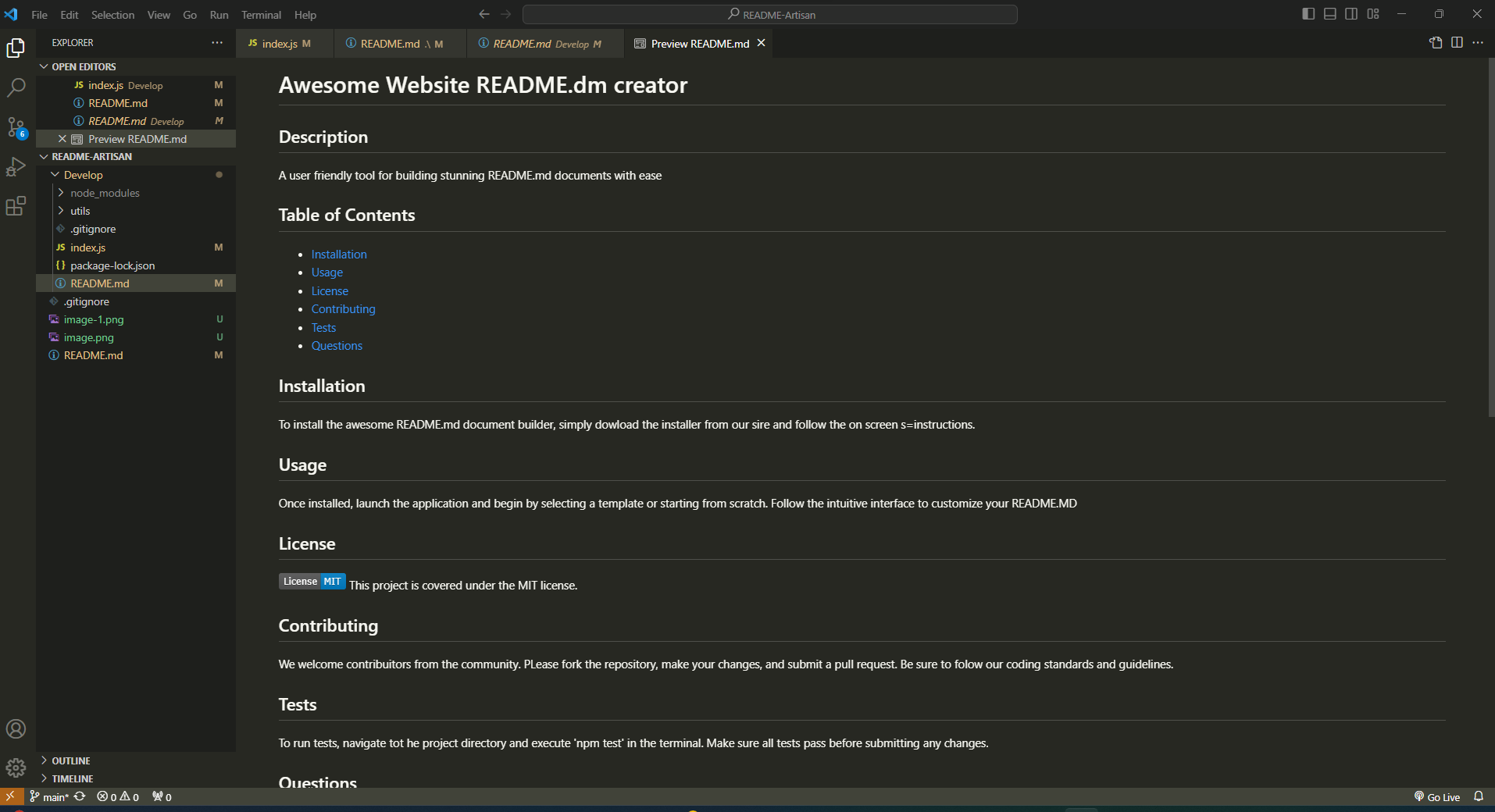Viewport: 1495px width, 812px height.
Task: Collapse the Develop folder
Action: [136, 175]
